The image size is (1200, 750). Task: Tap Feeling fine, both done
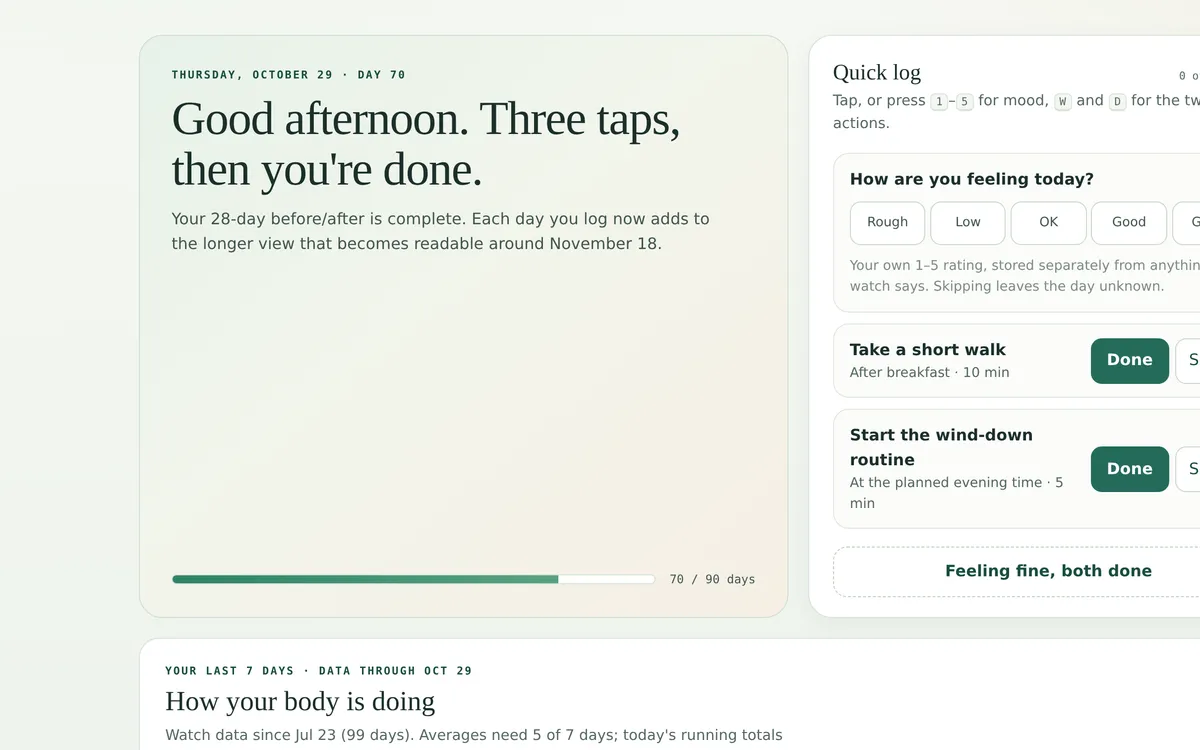1048,571
